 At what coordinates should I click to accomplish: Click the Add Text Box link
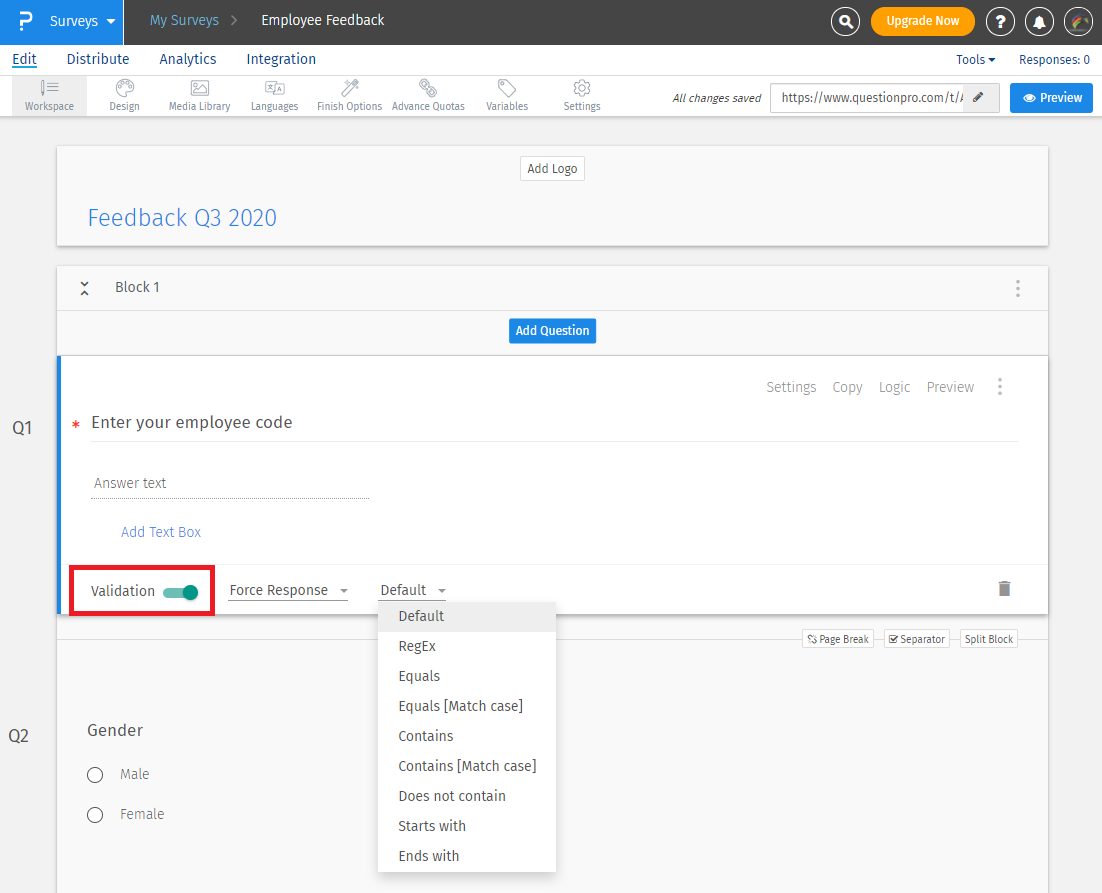point(161,532)
